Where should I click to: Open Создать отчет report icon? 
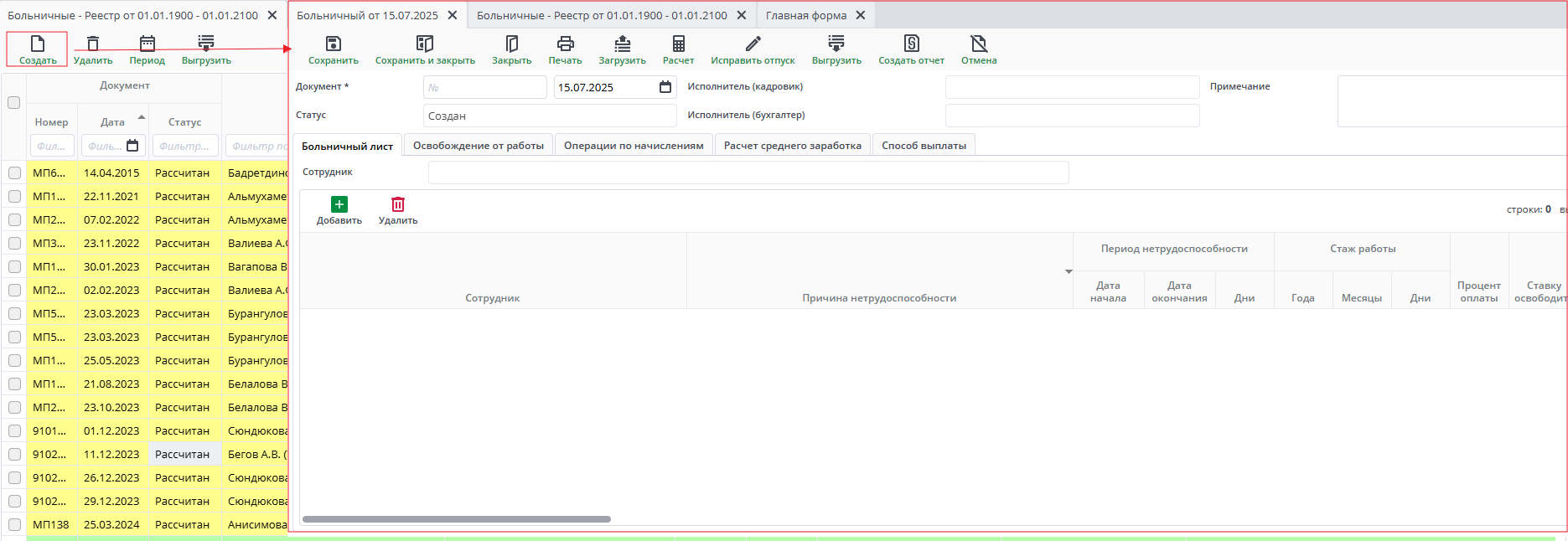coord(911,44)
